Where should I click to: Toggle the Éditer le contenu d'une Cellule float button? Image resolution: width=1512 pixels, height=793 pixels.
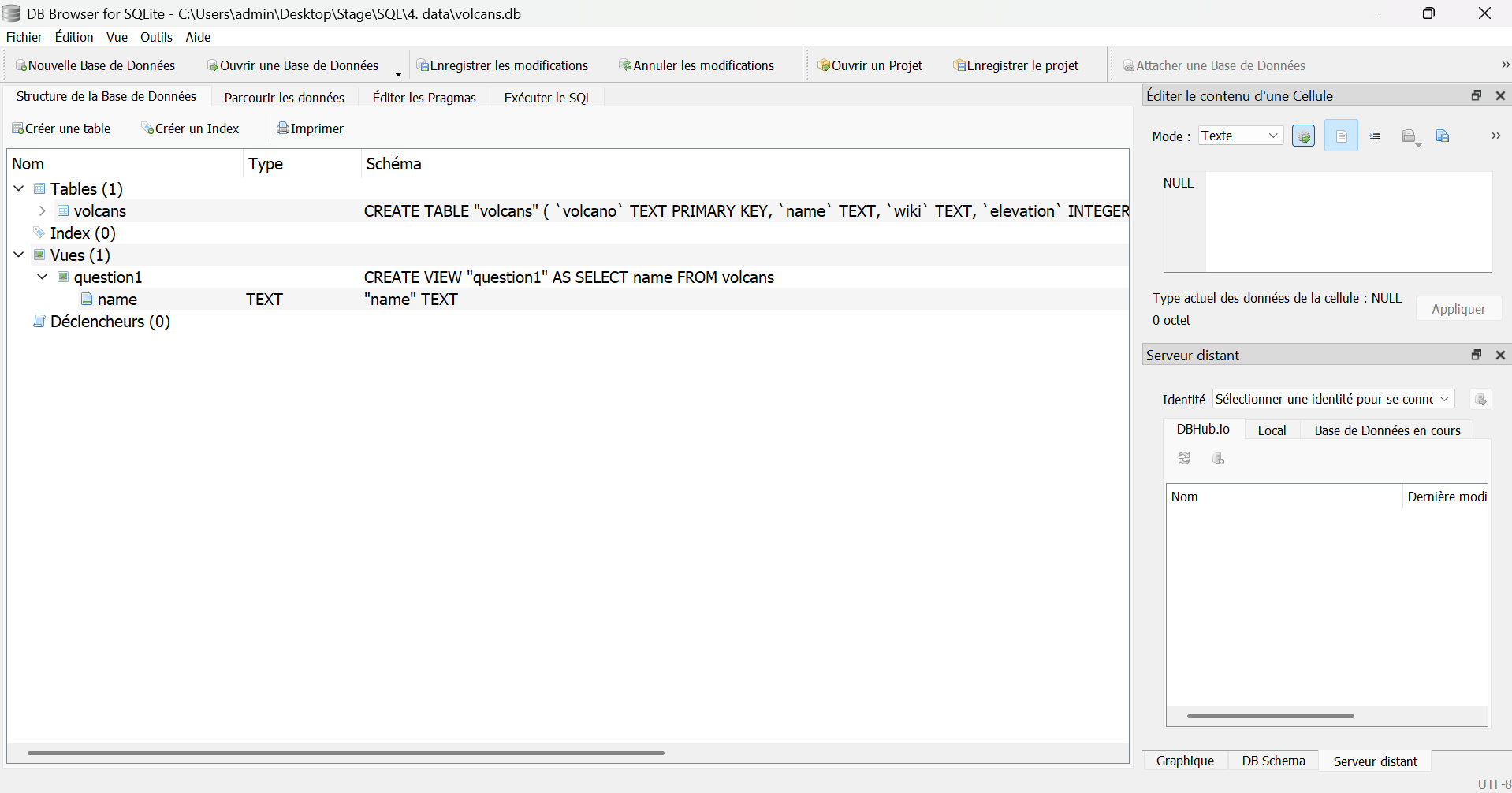1476,95
